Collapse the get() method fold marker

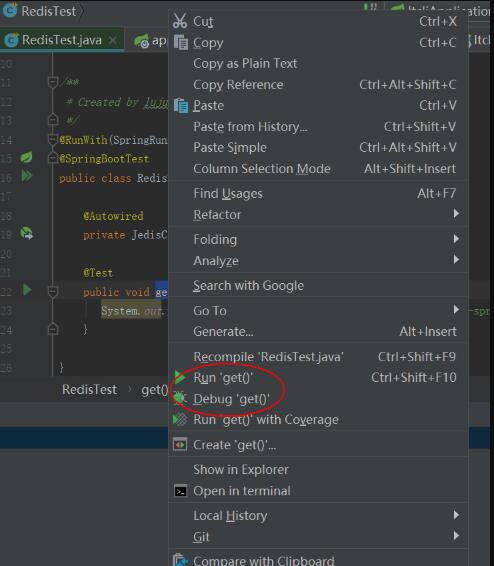click(x=53, y=291)
